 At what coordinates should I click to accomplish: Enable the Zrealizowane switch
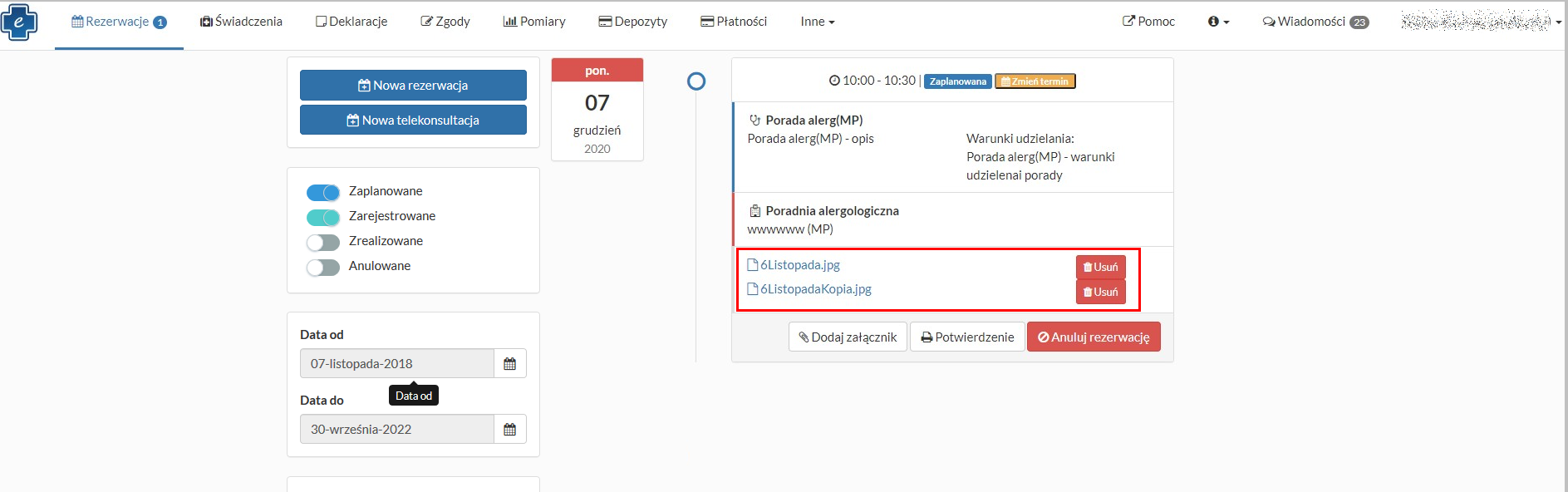click(323, 243)
